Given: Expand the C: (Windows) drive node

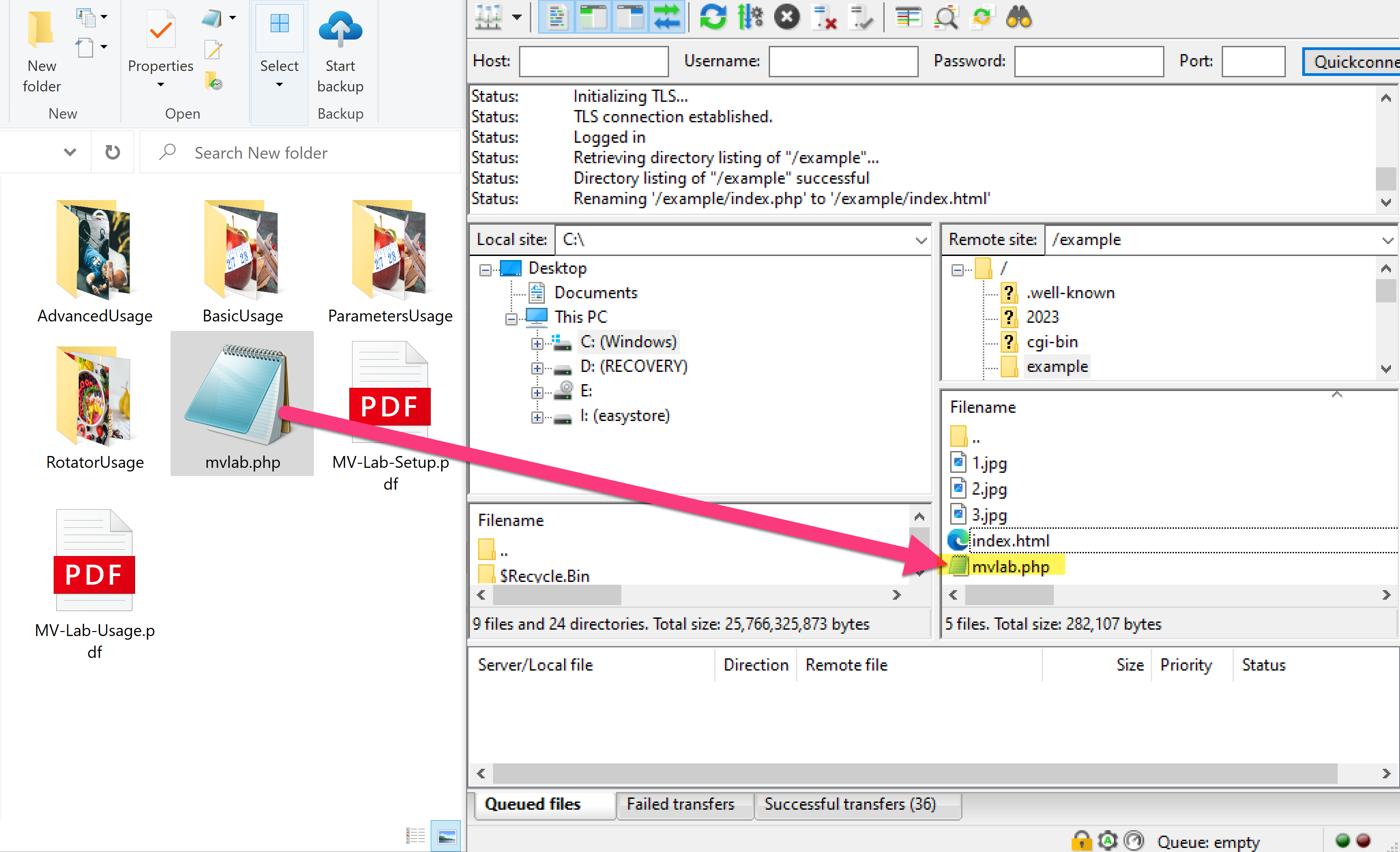Looking at the screenshot, I should coord(537,343).
